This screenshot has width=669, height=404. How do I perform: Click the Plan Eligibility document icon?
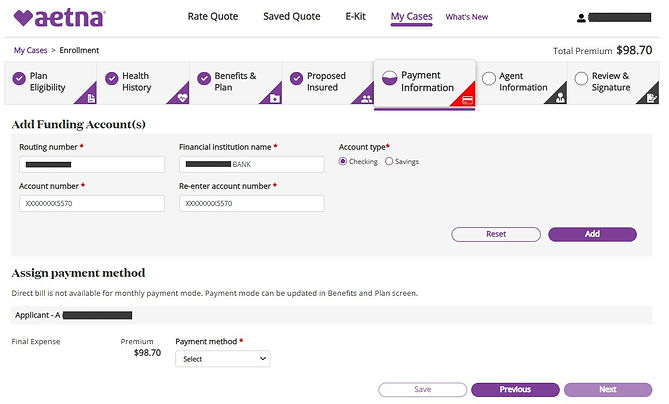click(x=91, y=99)
